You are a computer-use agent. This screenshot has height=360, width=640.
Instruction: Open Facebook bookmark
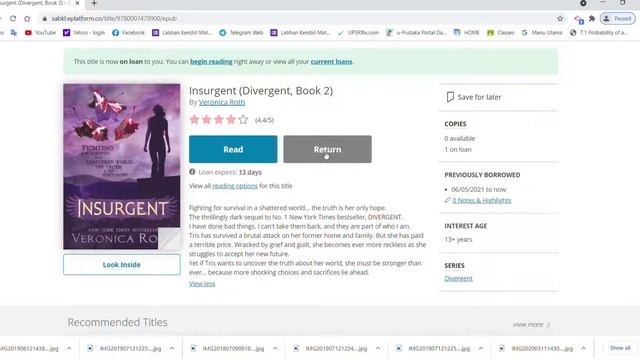coord(128,33)
